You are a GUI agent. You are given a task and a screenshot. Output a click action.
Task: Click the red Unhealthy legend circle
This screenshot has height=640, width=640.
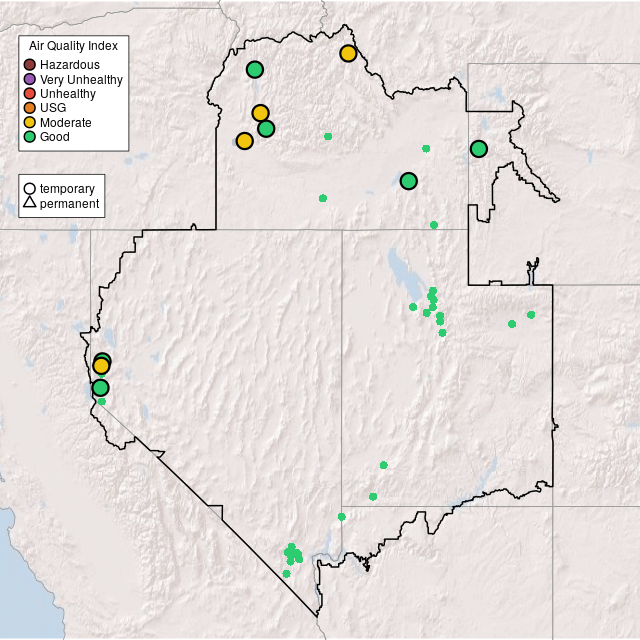tap(30, 94)
